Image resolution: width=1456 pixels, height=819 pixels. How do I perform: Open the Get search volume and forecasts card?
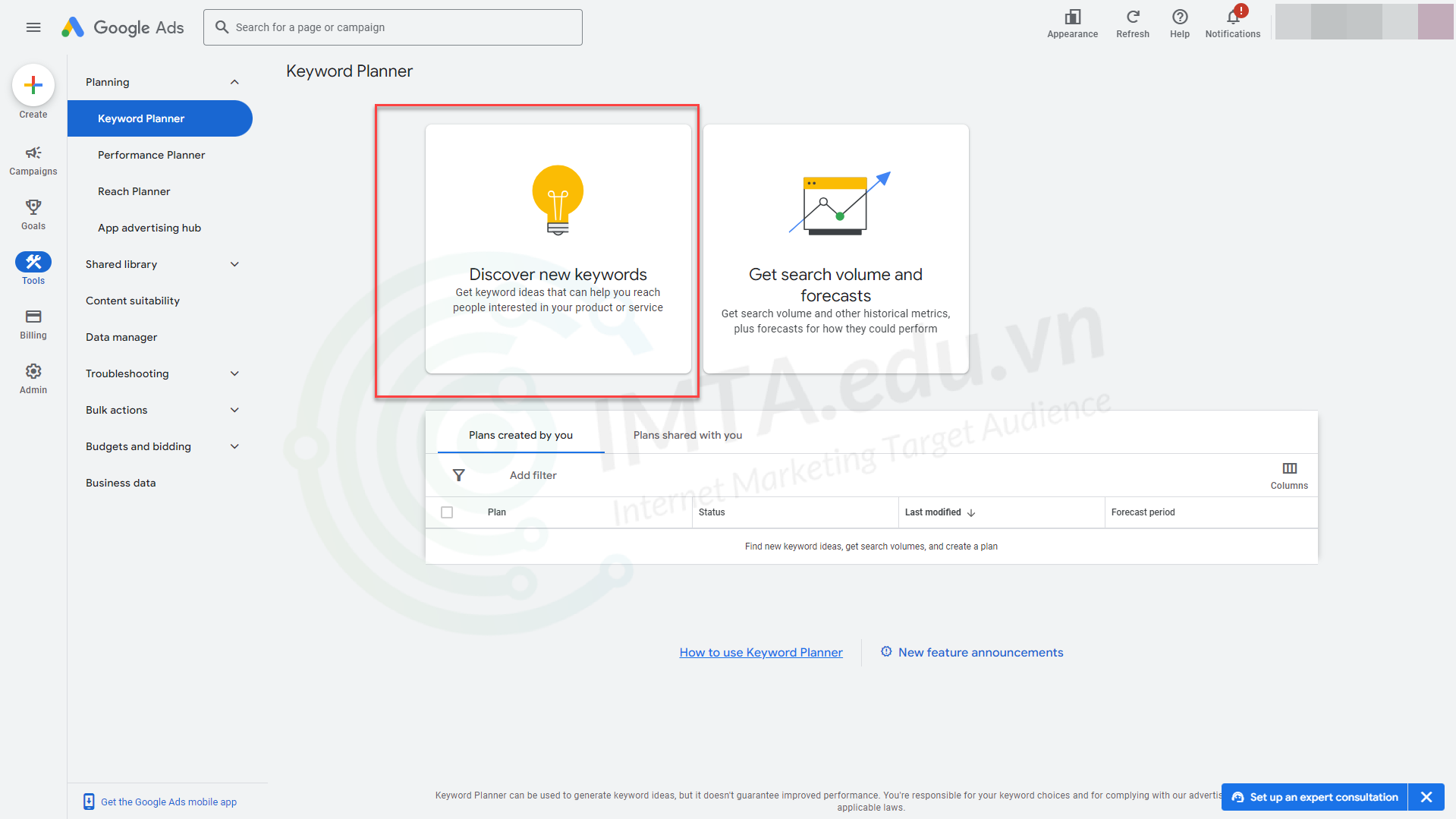(835, 249)
